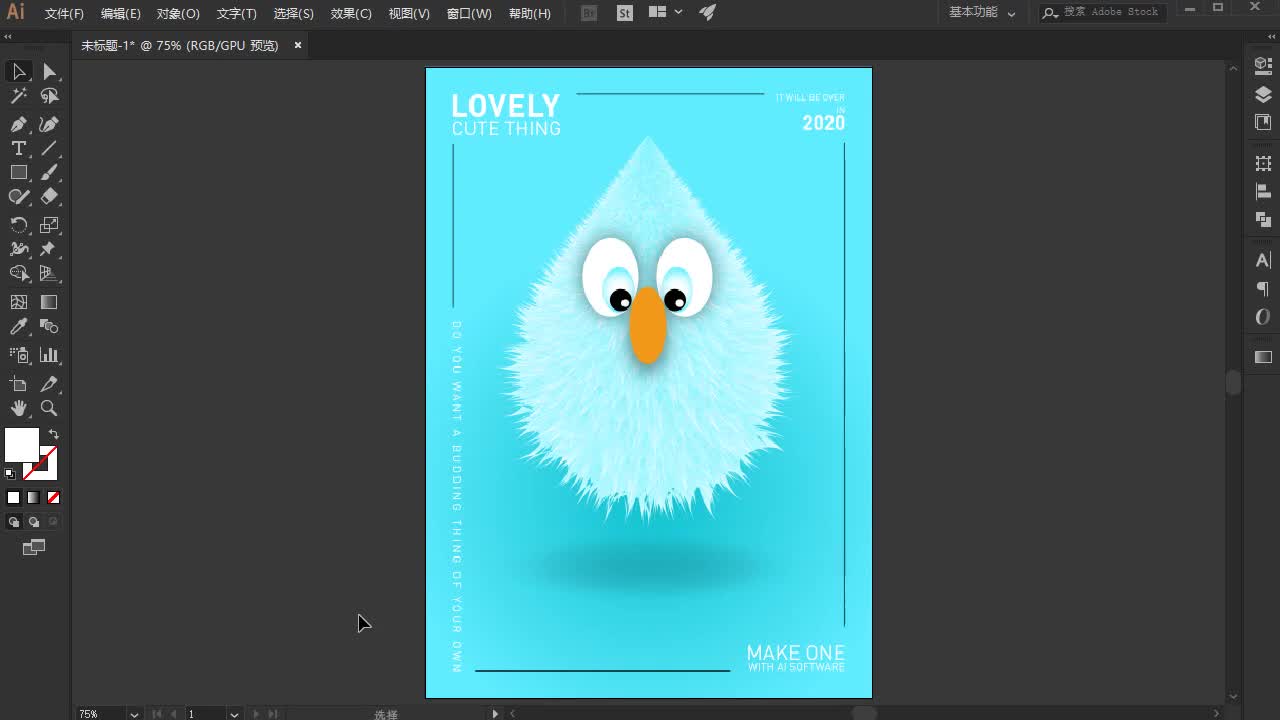Select the Direct Selection tool
Screen dimensions: 1280x720
(x=49, y=71)
